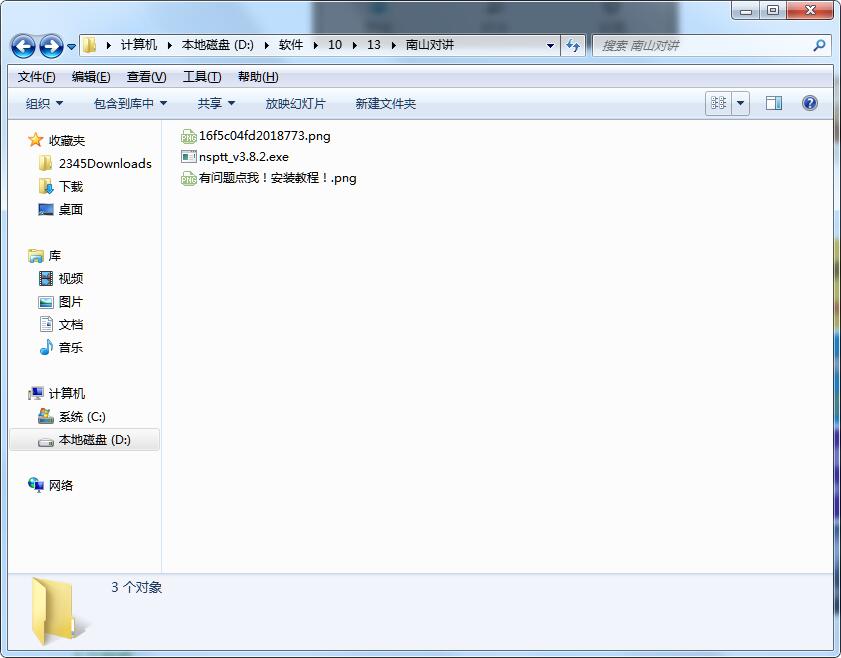Select folder 13 in address breadcrumb
This screenshot has width=841, height=658.
point(374,45)
